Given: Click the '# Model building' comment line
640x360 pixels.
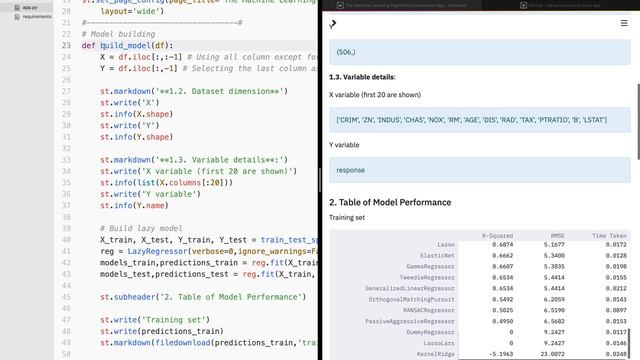Looking at the screenshot, I should (x=118, y=34).
